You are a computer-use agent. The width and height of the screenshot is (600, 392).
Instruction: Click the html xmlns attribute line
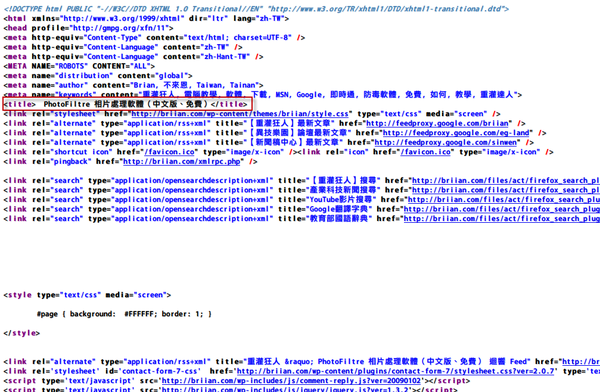click(146, 18)
